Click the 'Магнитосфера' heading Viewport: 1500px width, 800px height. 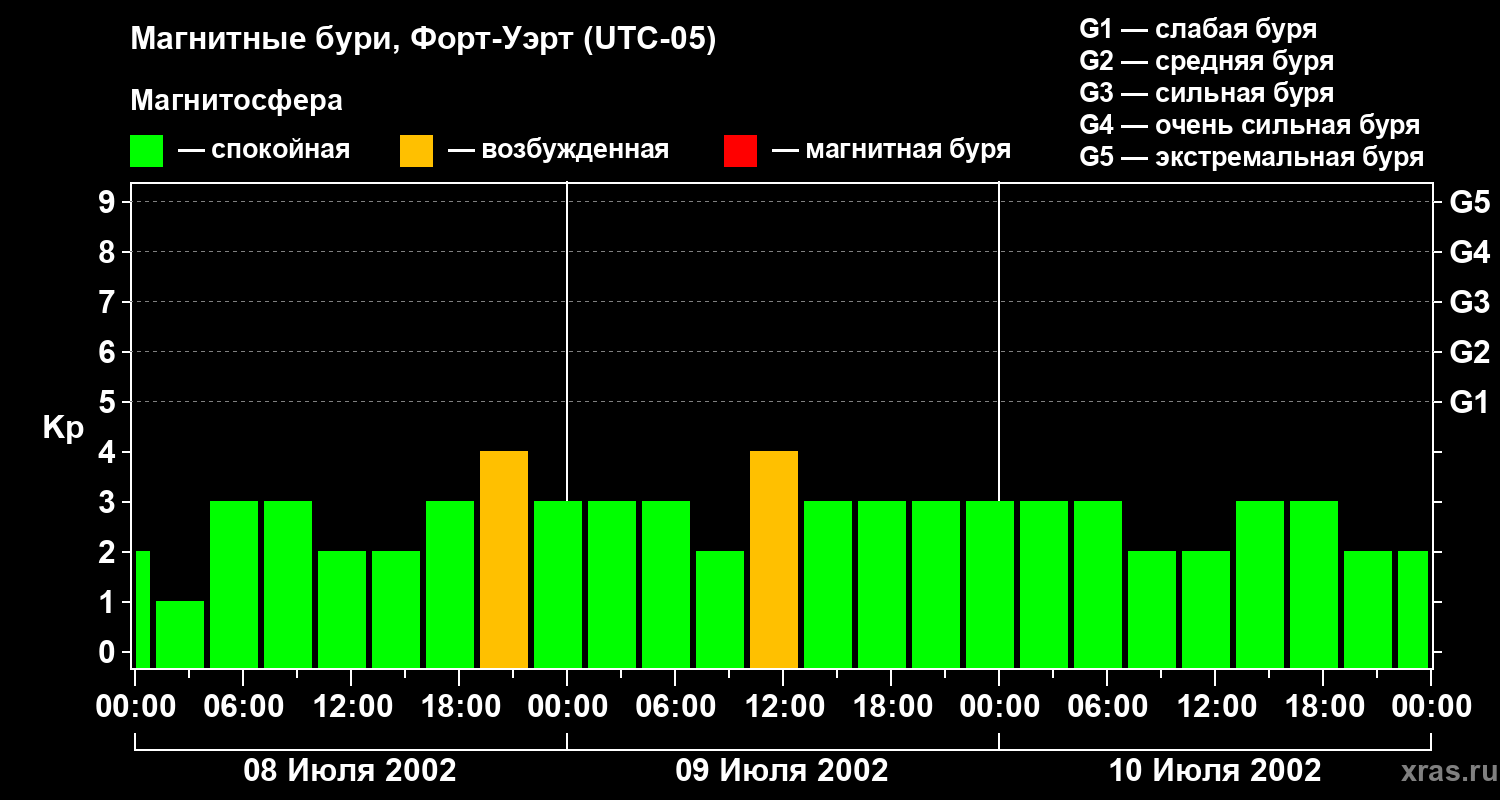[x=236, y=101]
